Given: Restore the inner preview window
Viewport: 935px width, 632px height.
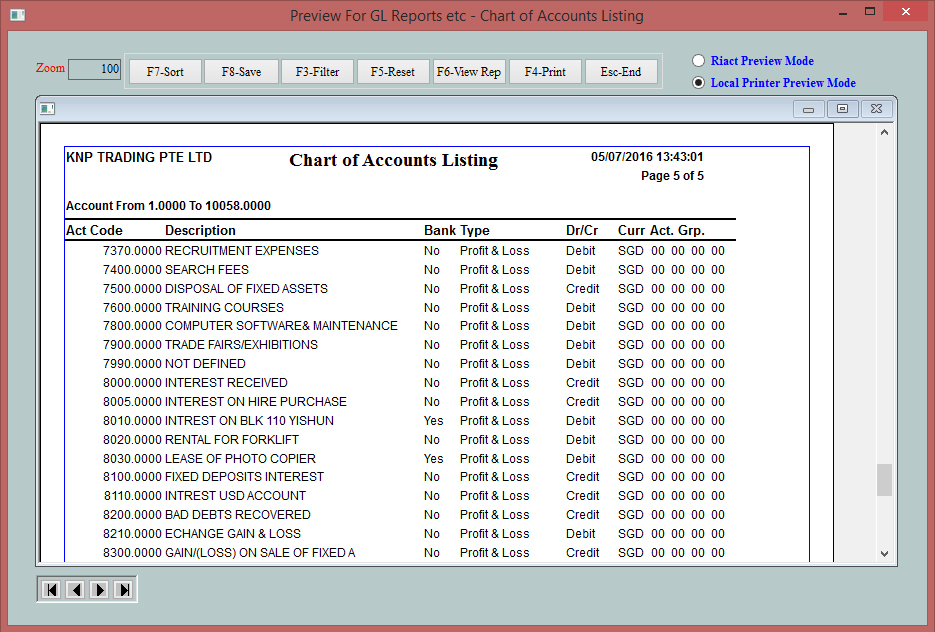Looking at the screenshot, I should point(842,109).
